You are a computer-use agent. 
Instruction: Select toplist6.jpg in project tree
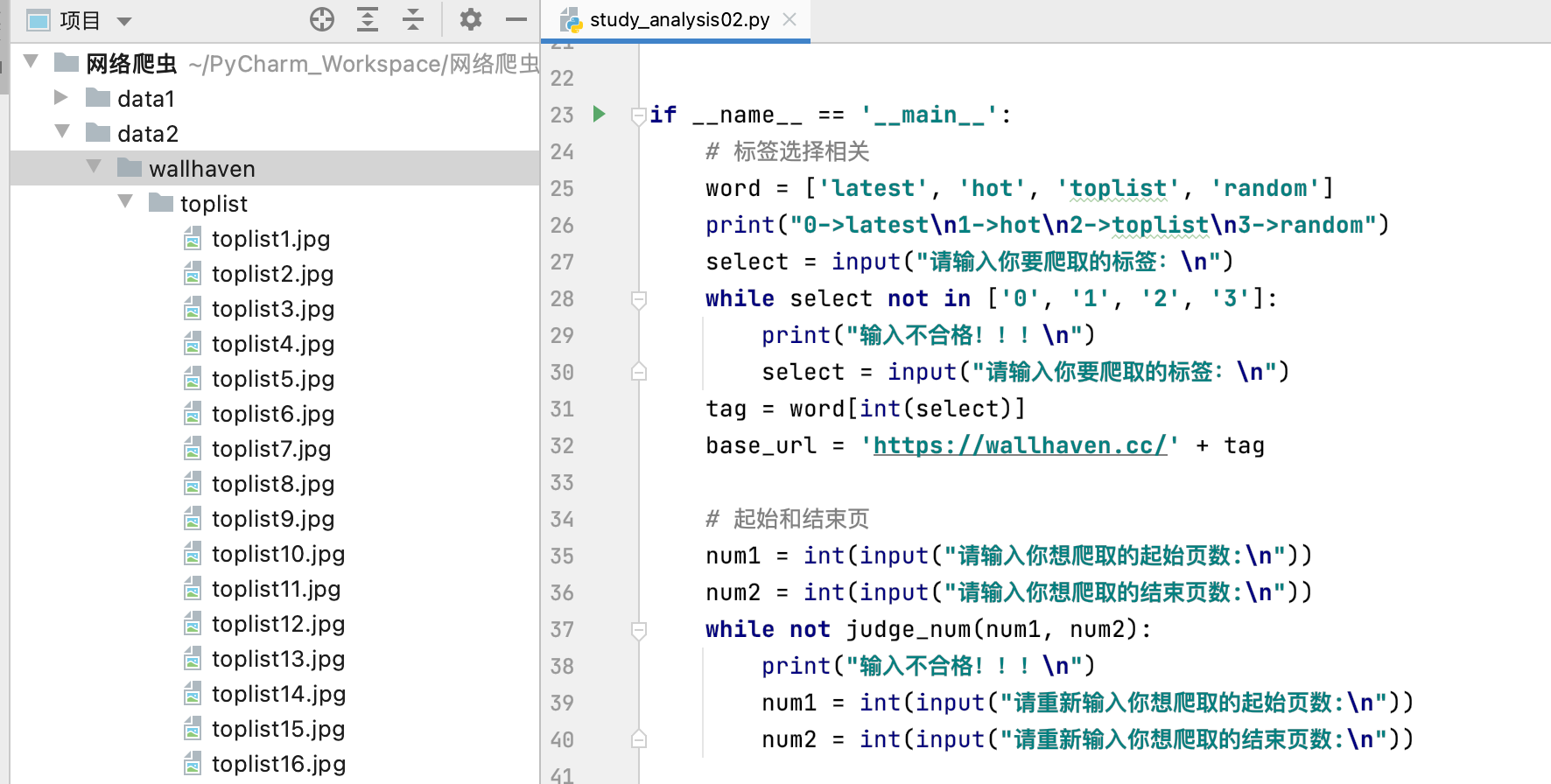coord(273,414)
